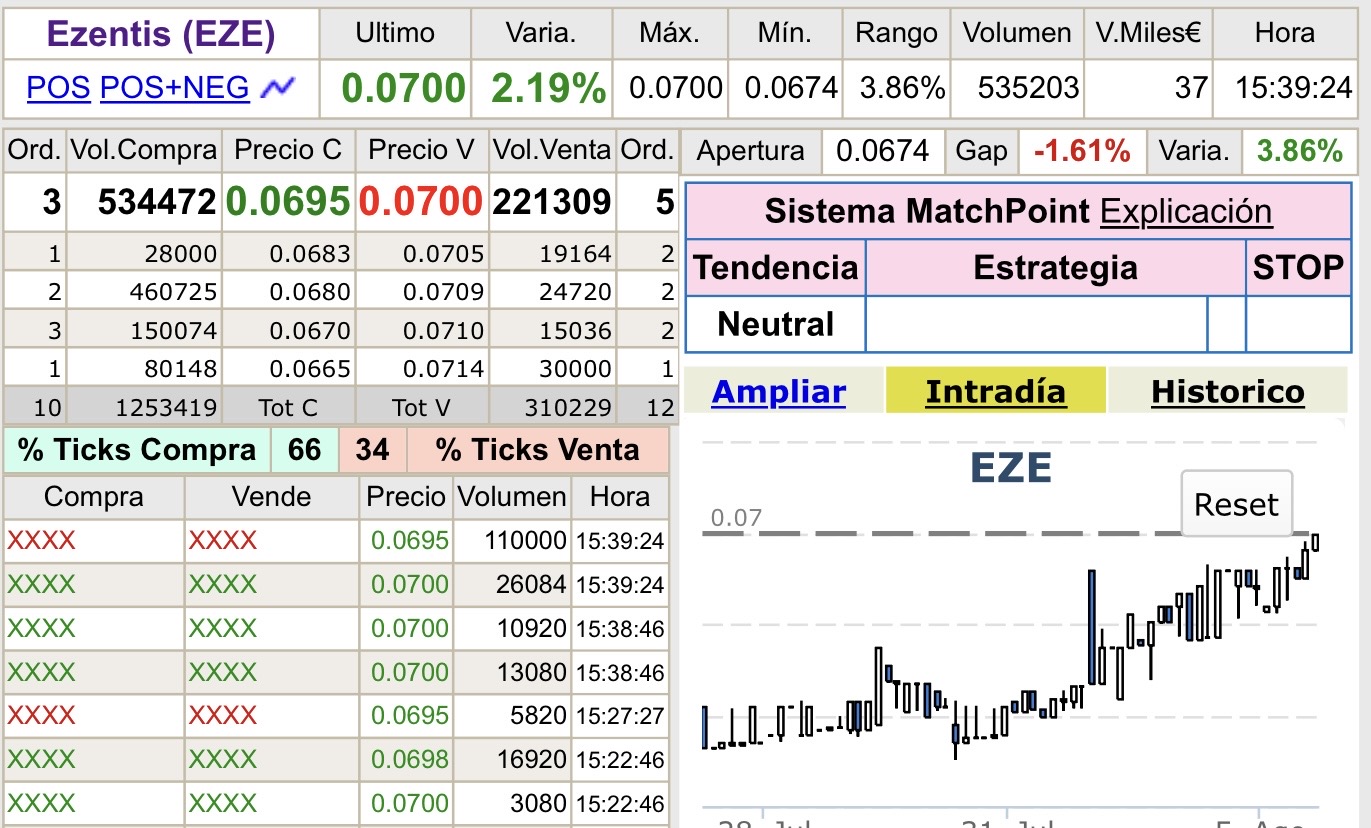Select the total sell volume 310229

pyautogui.click(x=567, y=407)
